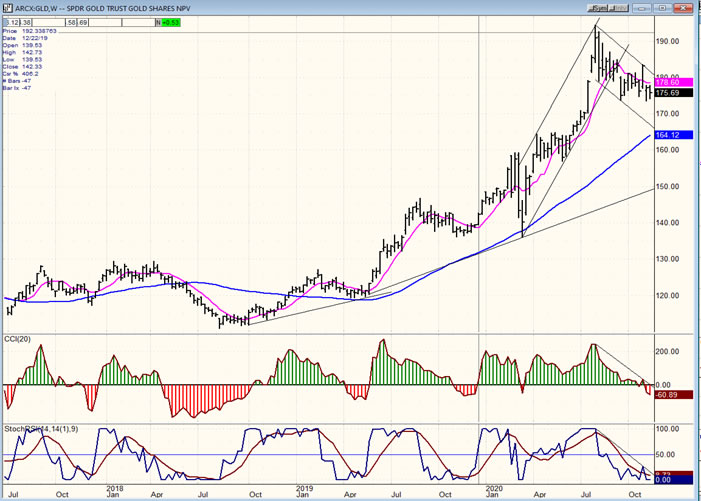The width and height of the screenshot is (701, 501).
Task: Select the blue 164.12 moving average label
Action: click(x=667, y=135)
